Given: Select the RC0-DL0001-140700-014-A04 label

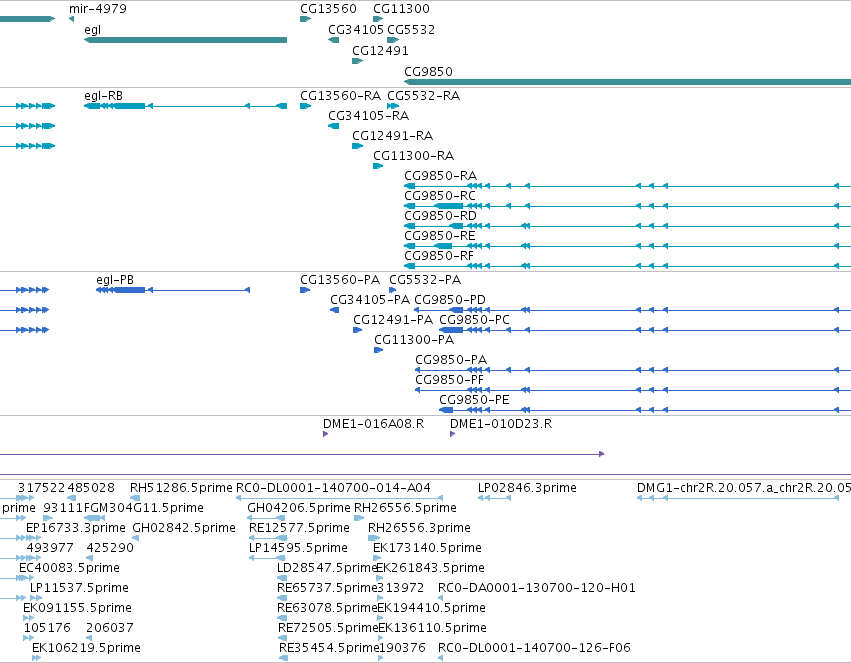Looking at the screenshot, I should pos(333,488).
